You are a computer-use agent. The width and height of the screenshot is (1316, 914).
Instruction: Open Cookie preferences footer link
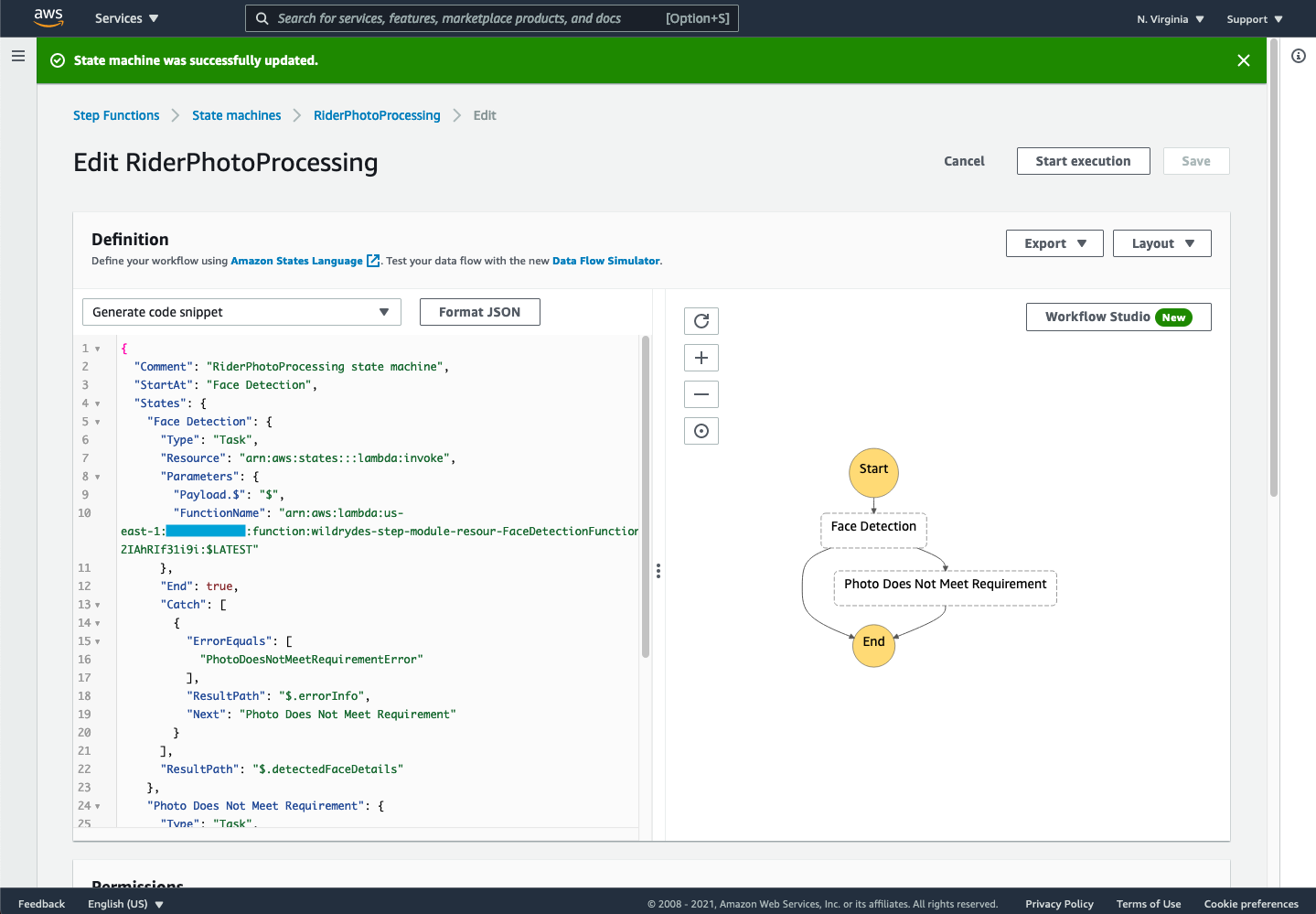(1251, 904)
